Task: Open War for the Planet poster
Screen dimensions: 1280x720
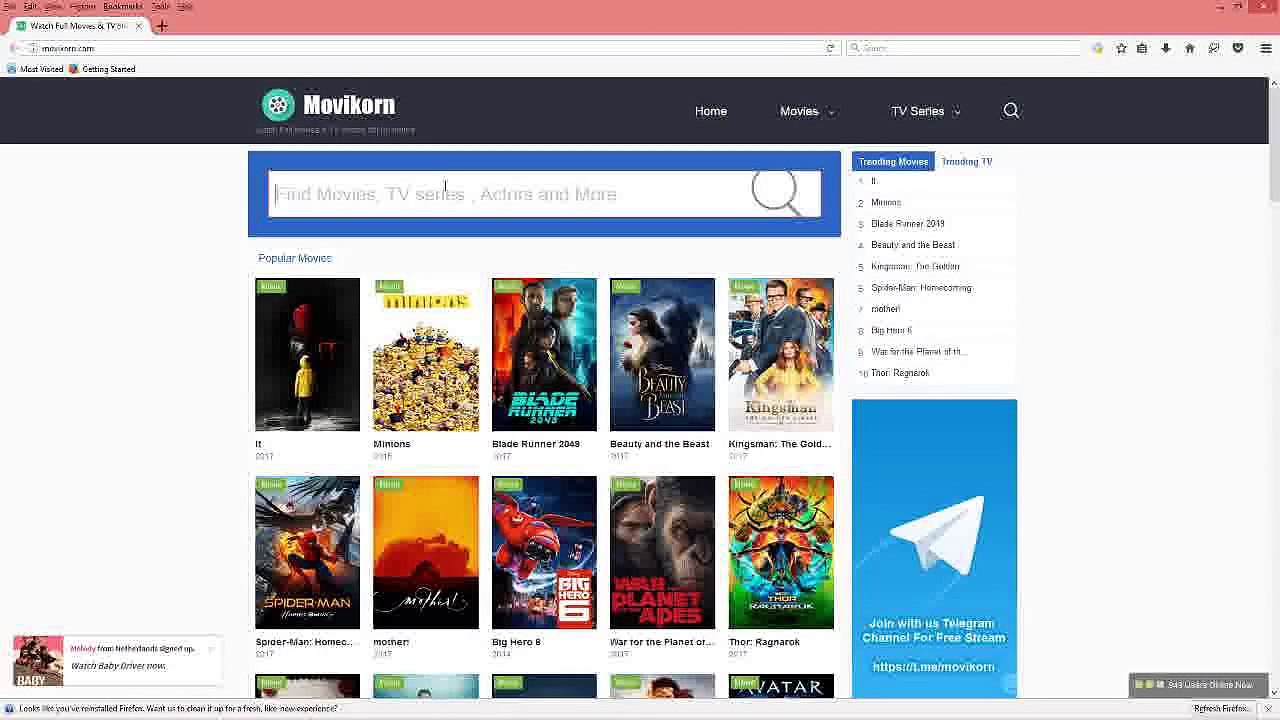Action: (x=662, y=552)
